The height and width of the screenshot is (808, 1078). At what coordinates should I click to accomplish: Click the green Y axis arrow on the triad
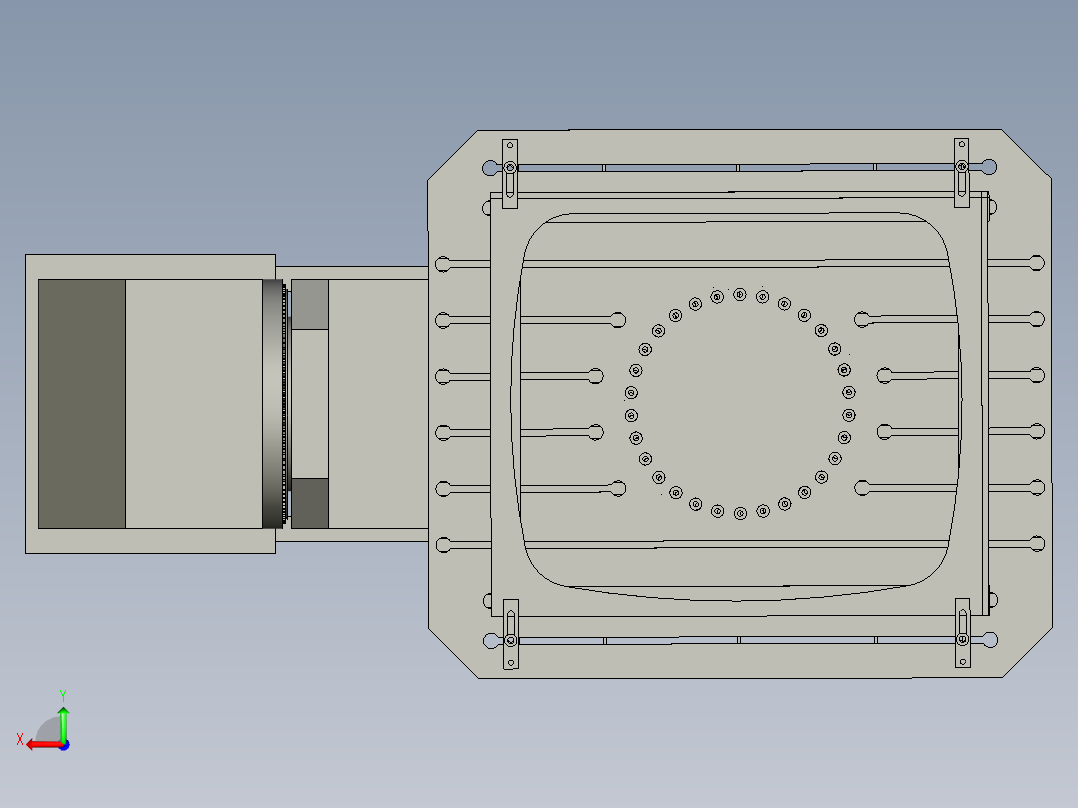(x=63, y=723)
